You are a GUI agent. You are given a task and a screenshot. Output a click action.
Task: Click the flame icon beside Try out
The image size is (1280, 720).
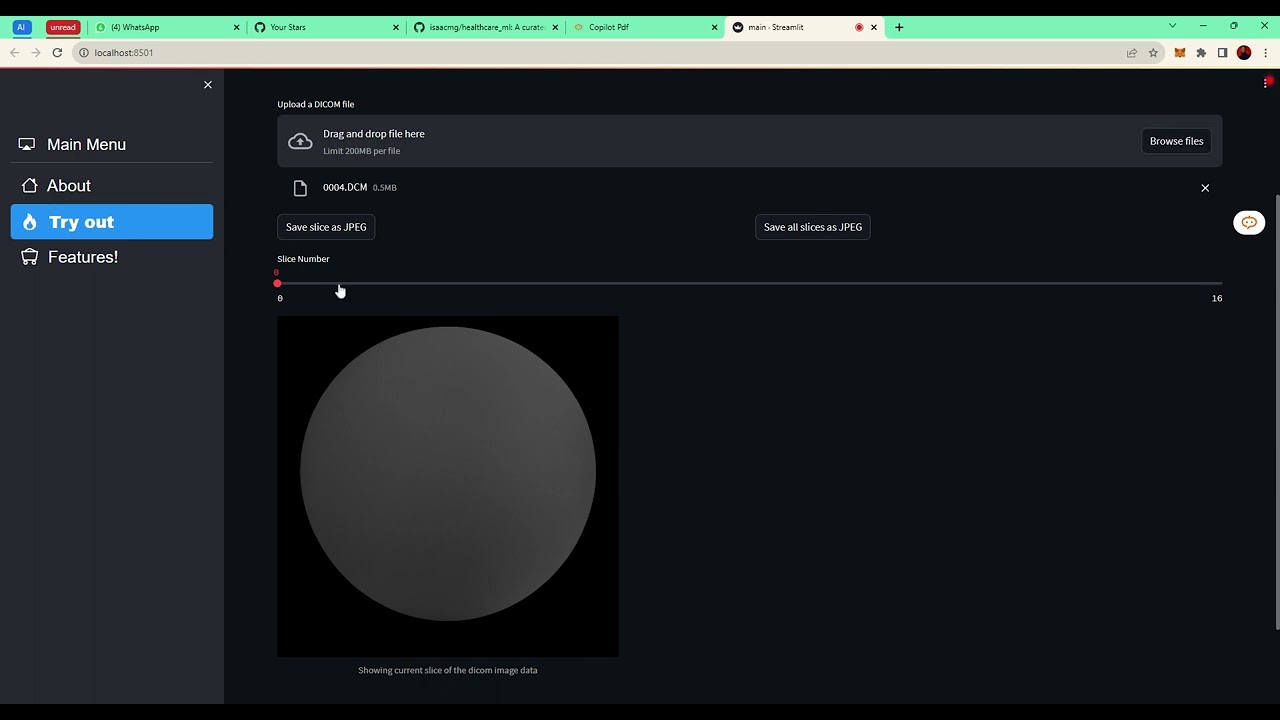click(29, 222)
